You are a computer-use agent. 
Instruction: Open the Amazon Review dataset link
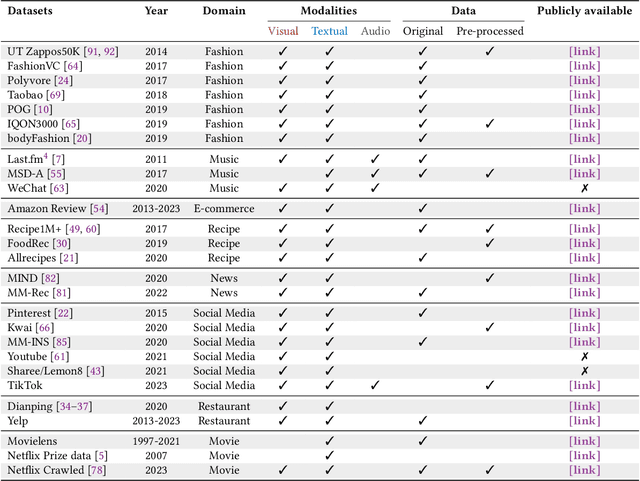(584, 208)
